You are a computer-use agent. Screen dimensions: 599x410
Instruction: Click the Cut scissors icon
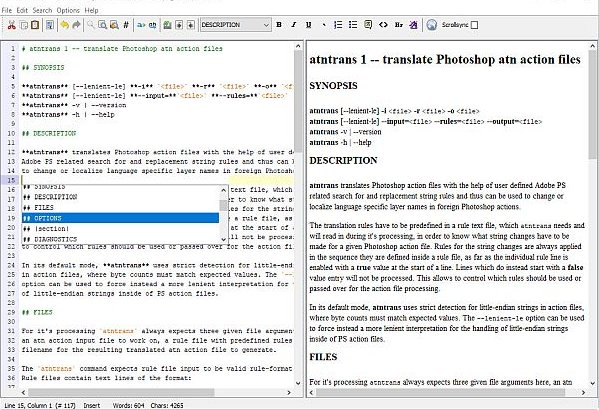pos(12,25)
